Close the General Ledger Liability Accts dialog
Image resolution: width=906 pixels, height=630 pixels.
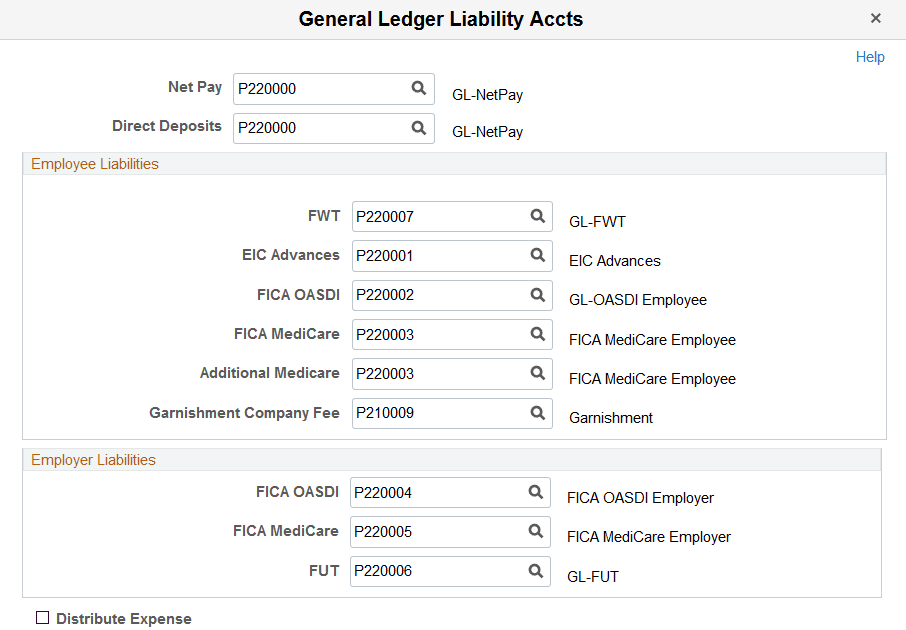(x=876, y=18)
